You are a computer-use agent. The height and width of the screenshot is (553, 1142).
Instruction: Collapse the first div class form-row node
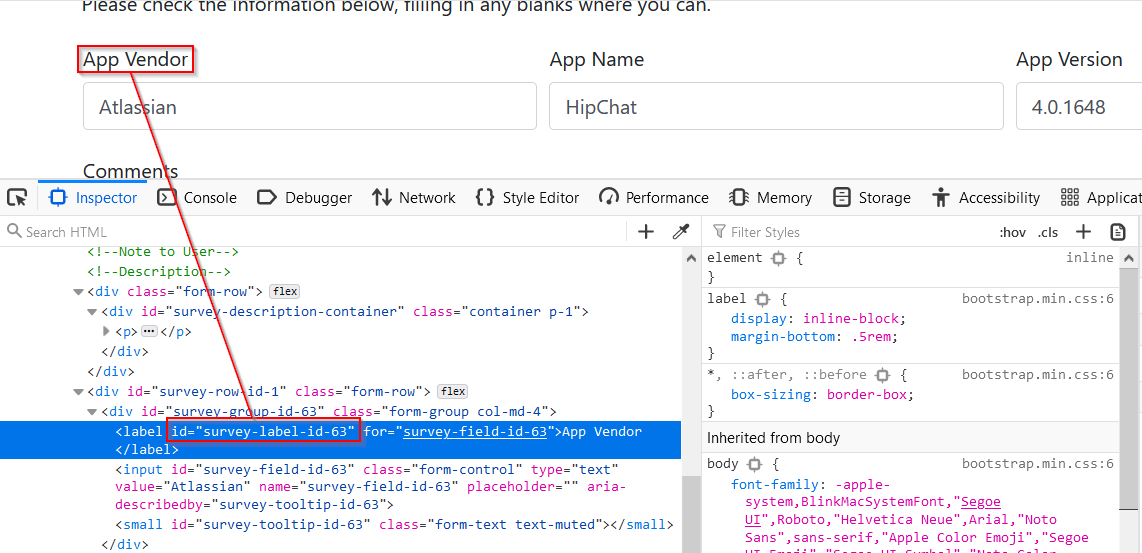78,292
